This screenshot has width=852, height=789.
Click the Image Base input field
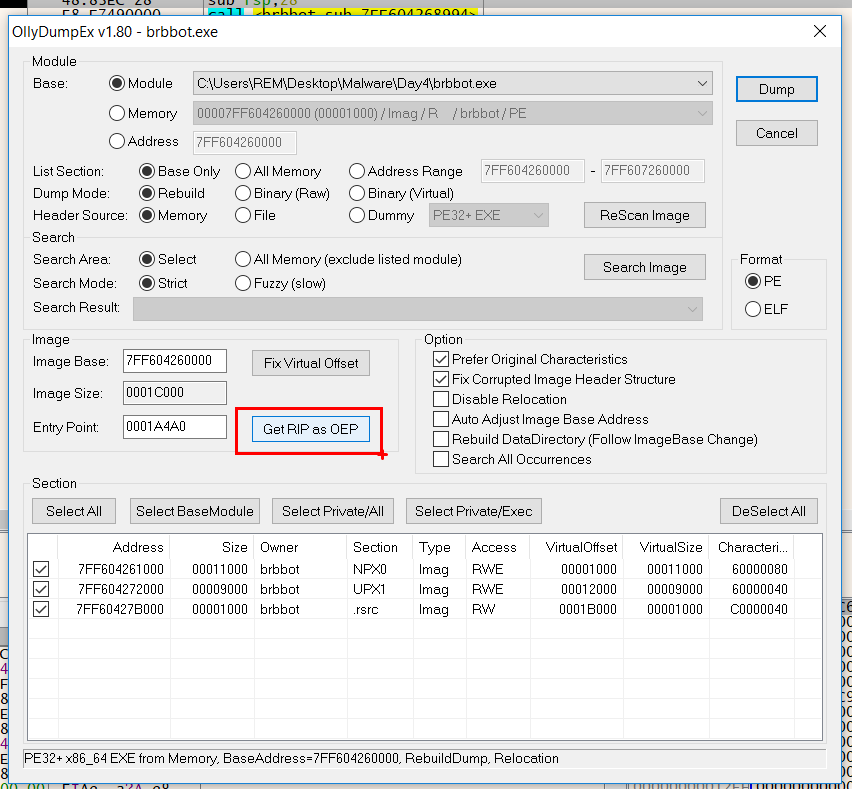[x=174, y=360]
